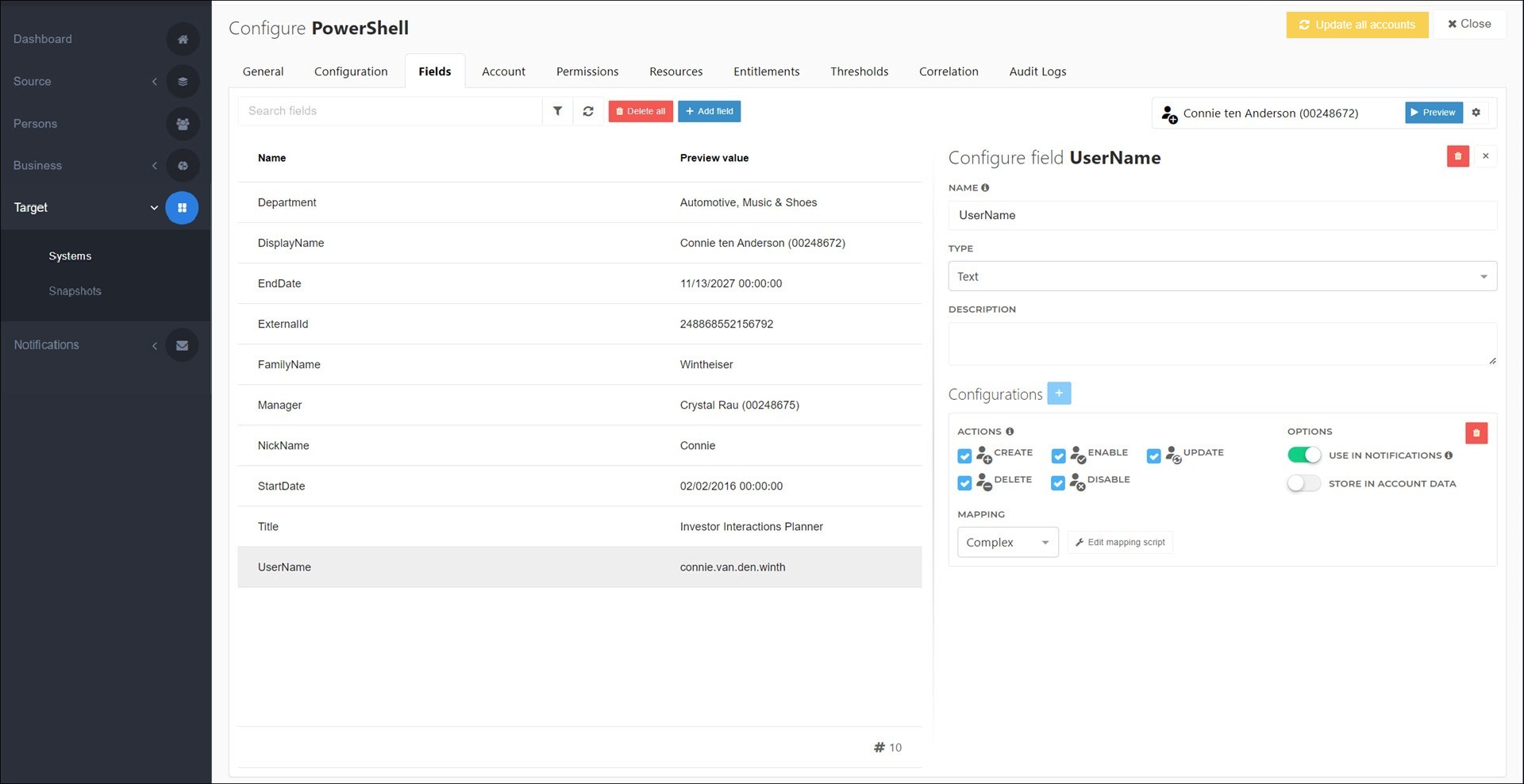Click the Update all accounts button

(1357, 25)
